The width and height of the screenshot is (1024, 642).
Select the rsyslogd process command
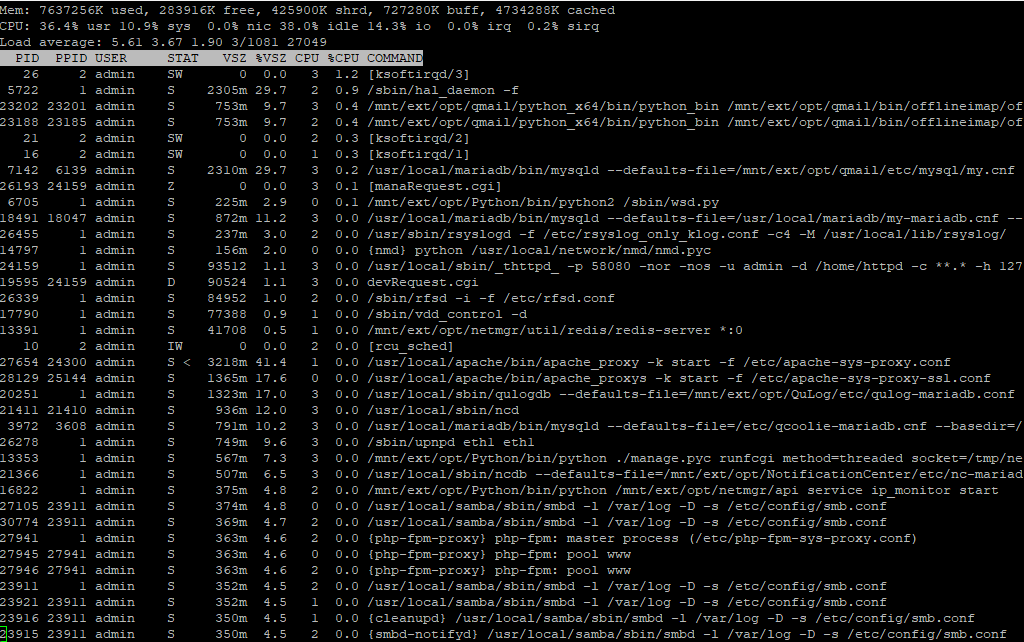(687, 234)
